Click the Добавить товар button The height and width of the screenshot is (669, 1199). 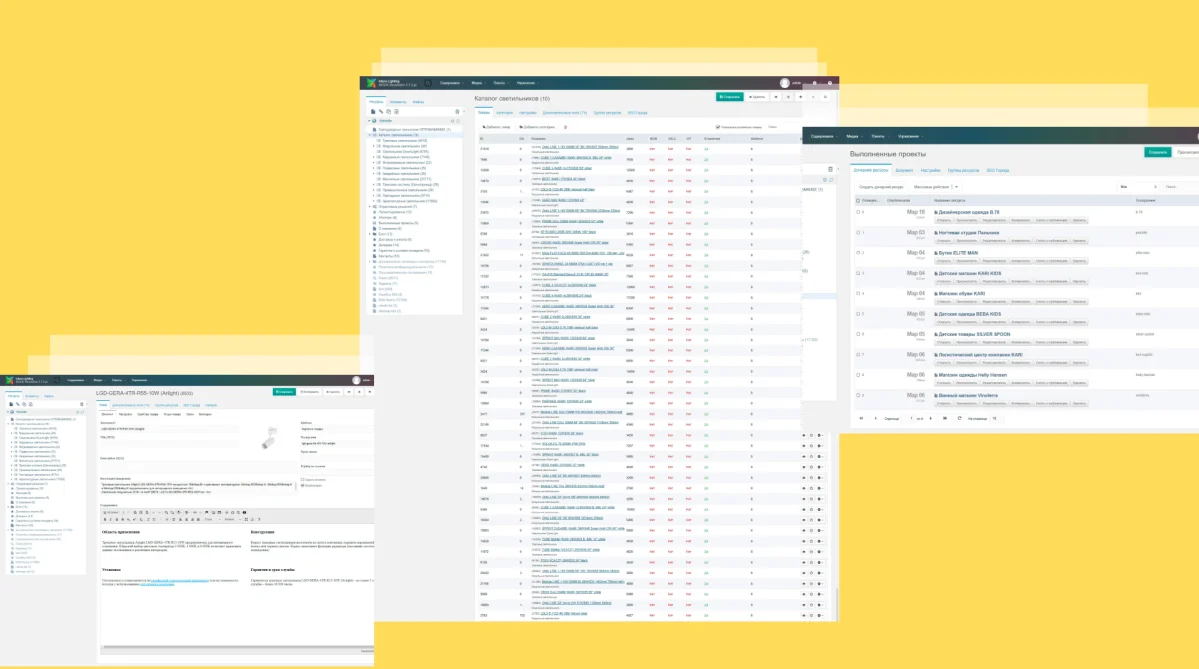(x=497, y=127)
